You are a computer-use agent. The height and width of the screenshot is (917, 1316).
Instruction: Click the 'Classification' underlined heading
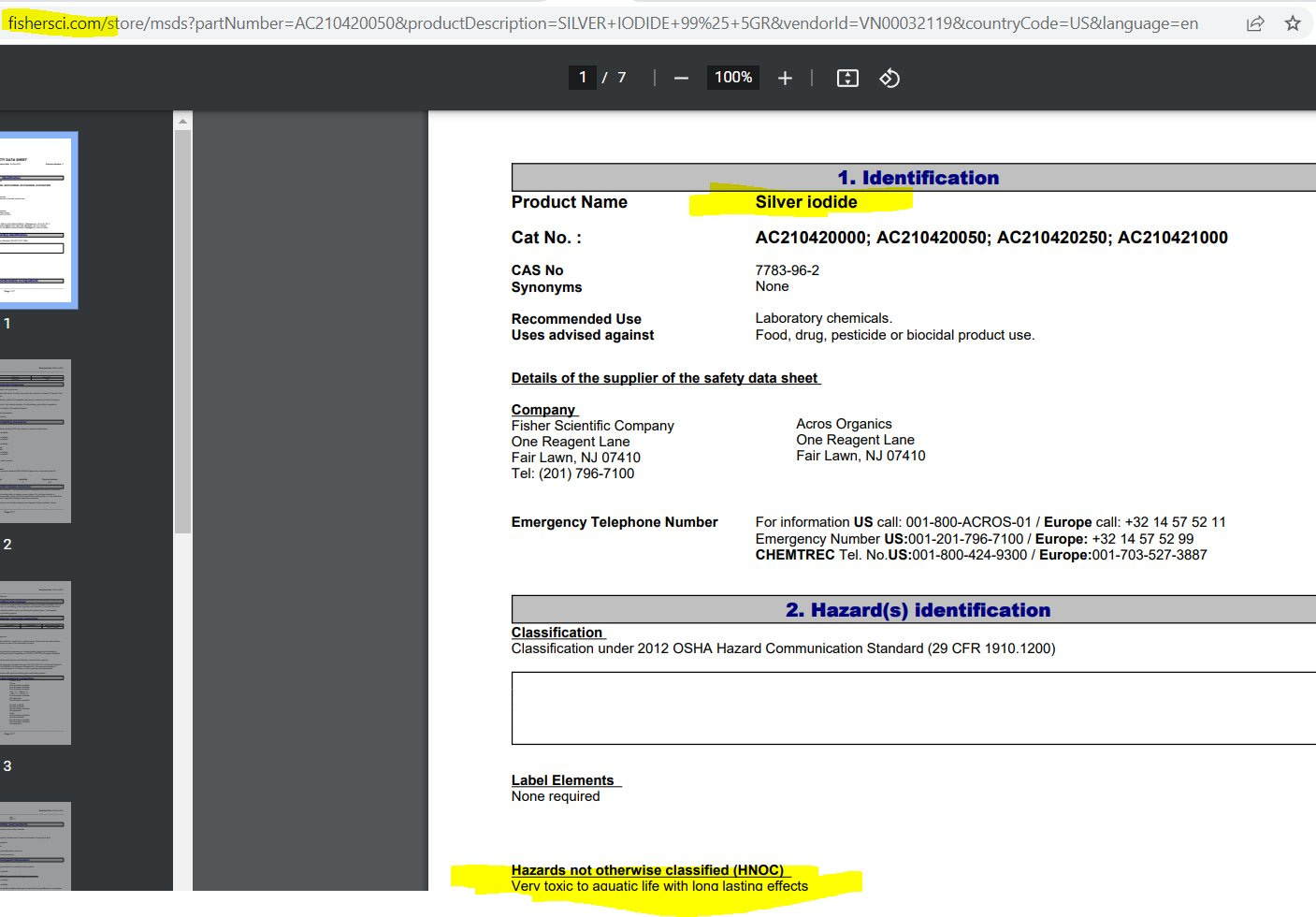pyautogui.click(x=557, y=633)
